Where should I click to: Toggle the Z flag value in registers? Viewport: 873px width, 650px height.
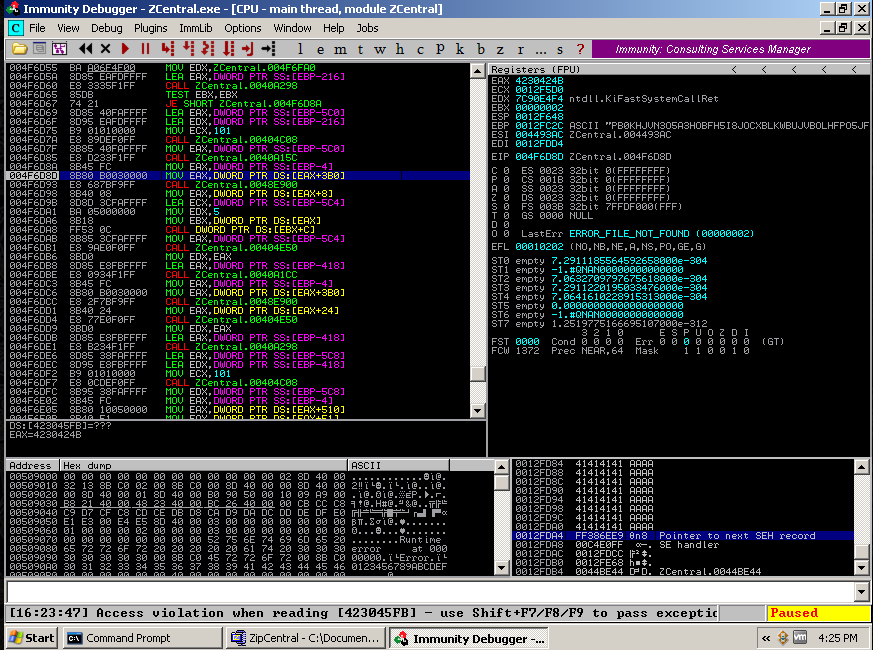click(507, 198)
